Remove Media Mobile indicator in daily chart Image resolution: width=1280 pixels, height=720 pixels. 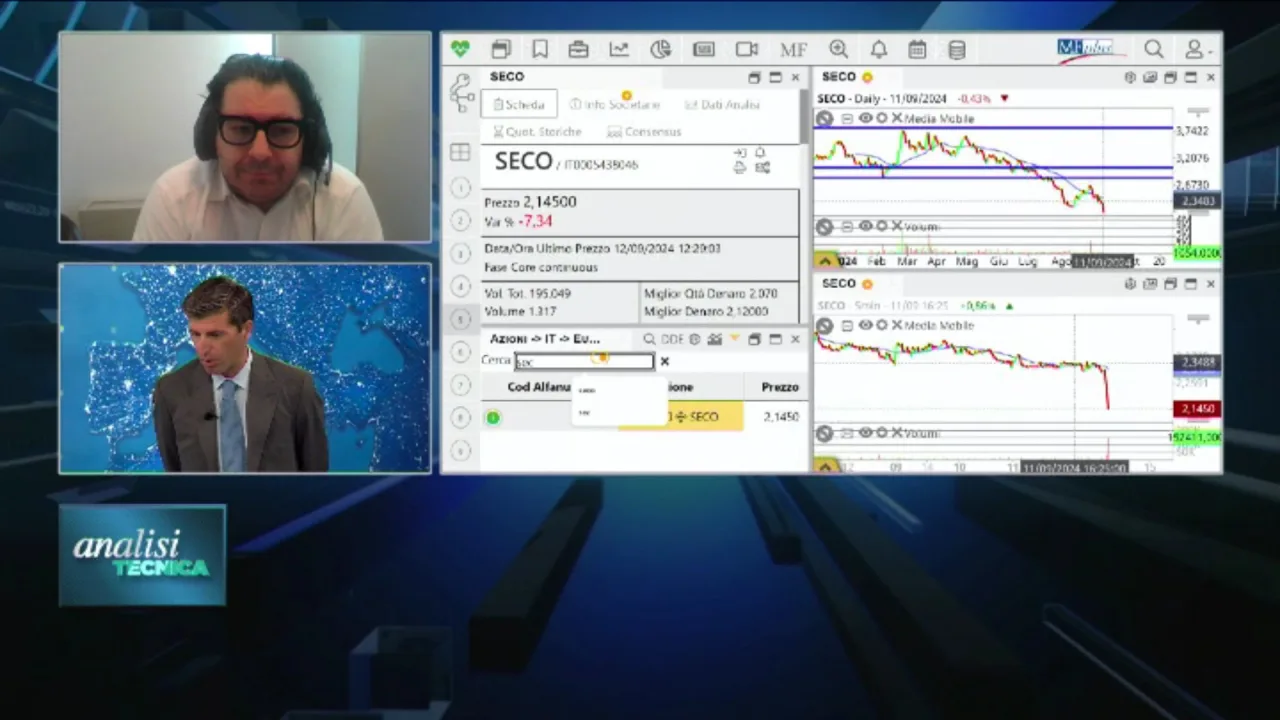(x=897, y=118)
